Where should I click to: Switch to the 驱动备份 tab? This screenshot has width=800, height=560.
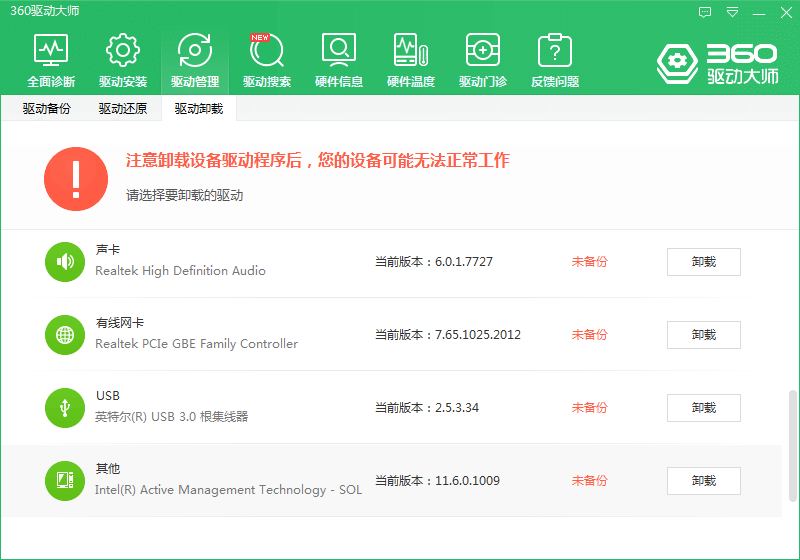(x=47, y=109)
